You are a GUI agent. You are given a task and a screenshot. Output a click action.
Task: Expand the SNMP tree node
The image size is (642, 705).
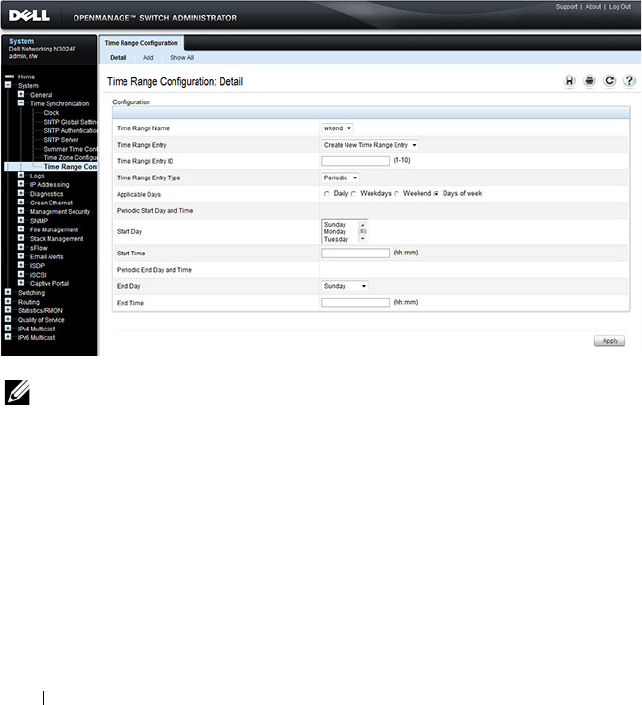(x=21, y=220)
